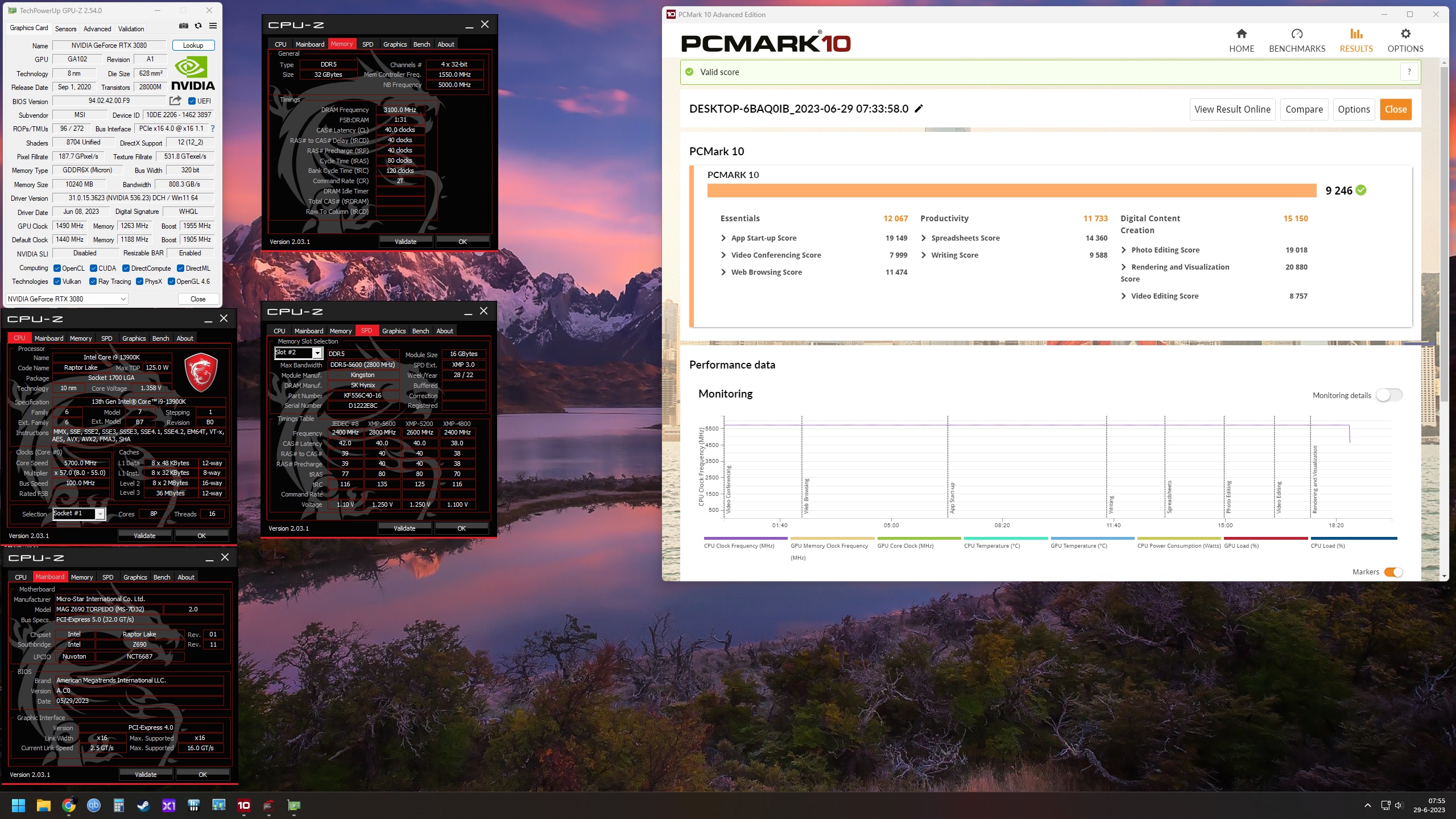Enable the Monitoring details switch
The width and height of the screenshot is (1456, 819).
1389,395
